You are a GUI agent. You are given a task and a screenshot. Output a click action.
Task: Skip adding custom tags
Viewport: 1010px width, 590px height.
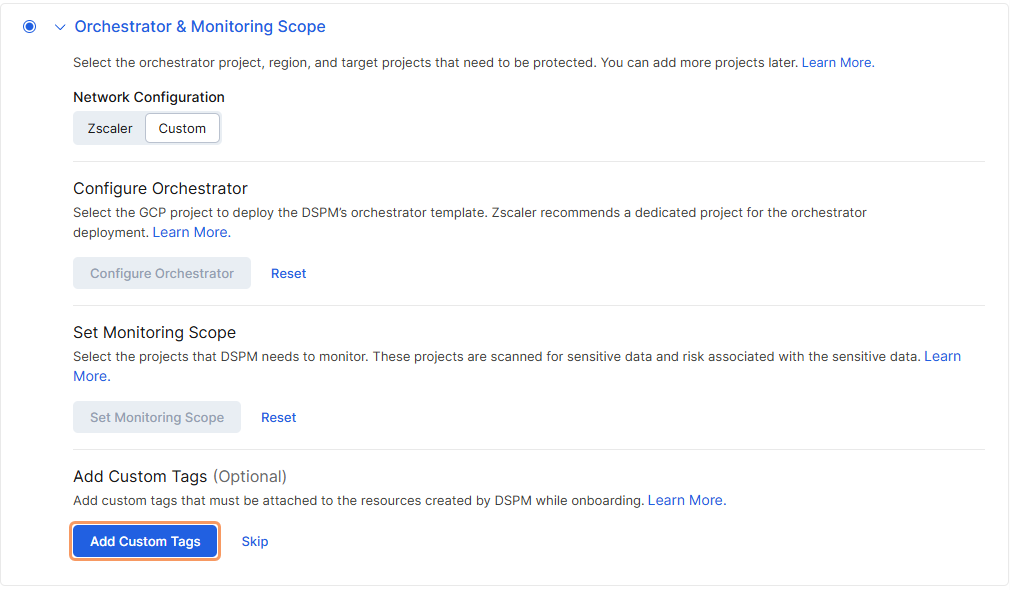point(255,541)
